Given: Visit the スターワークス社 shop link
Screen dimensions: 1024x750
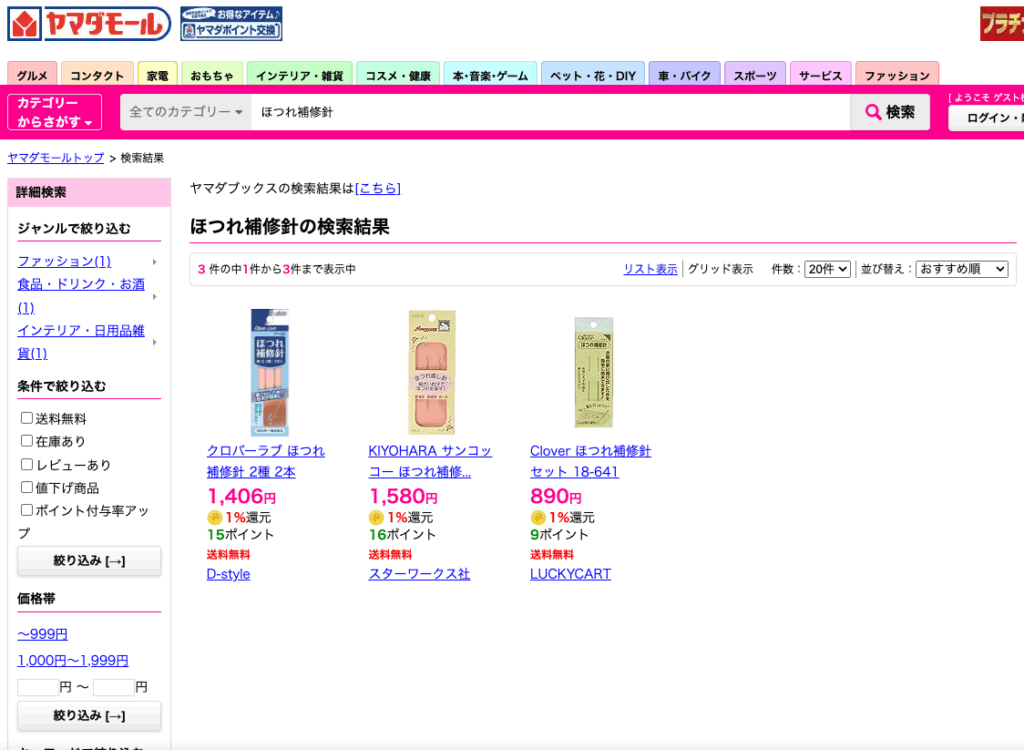Looking at the screenshot, I should [419, 574].
